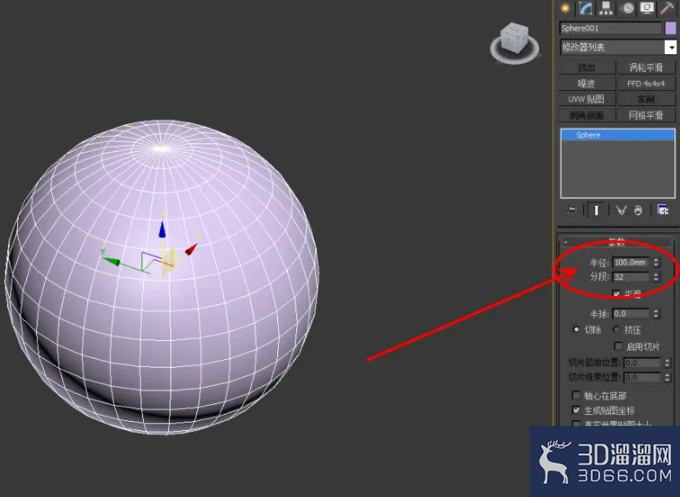The width and height of the screenshot is (680, 497).
Task: Click the blue Z-axis gizmo arrow
Action: click(162, 229)
